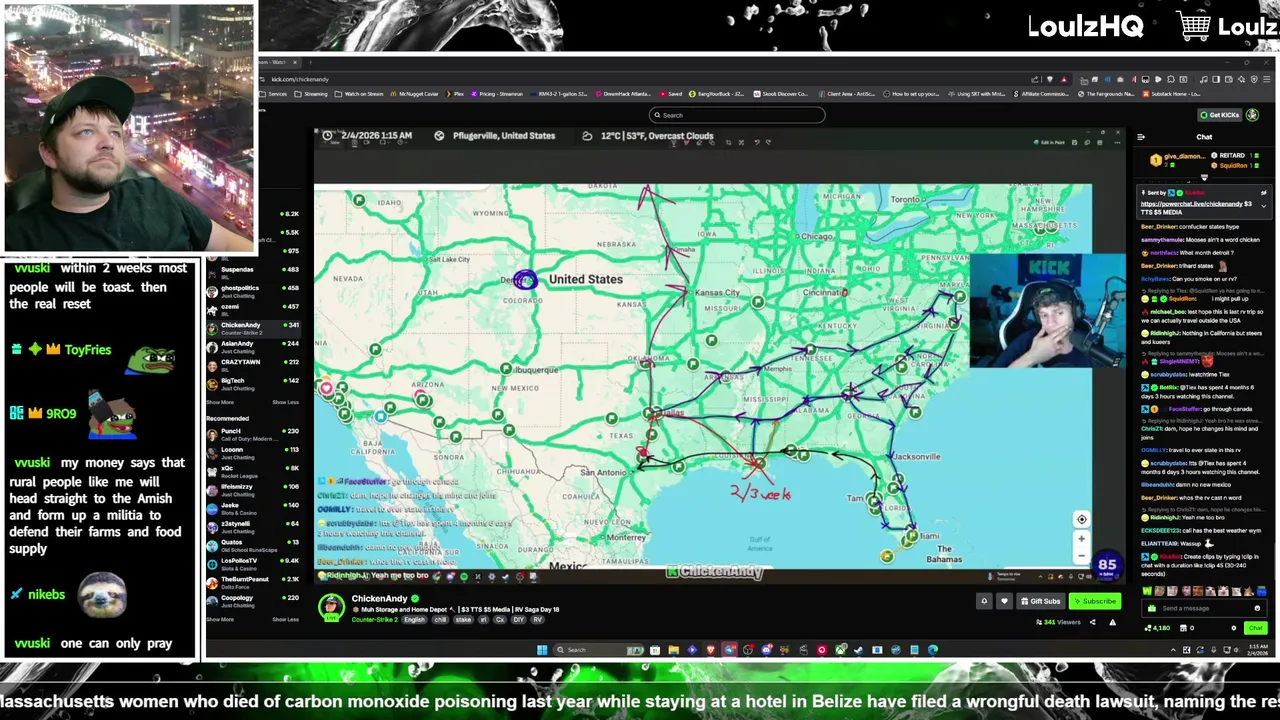Open the Coopology recommended channel
Screen dimensions: 1280x720
(x=252, y=601)
